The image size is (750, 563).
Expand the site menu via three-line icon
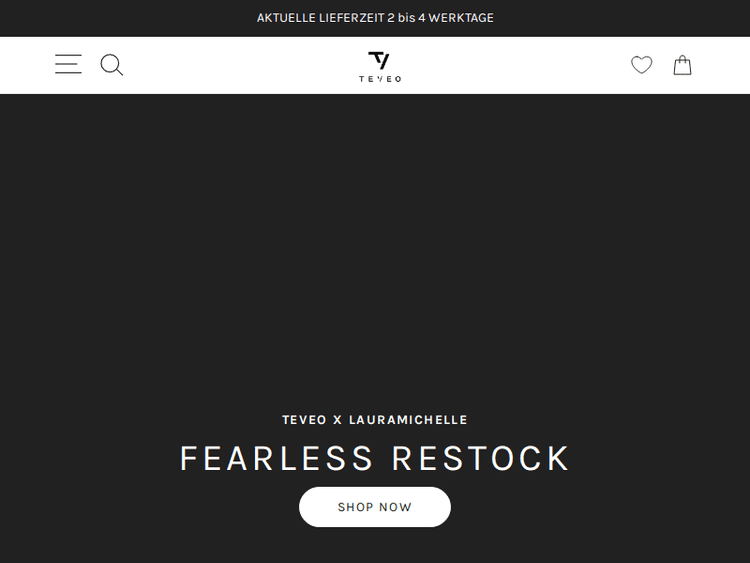point(68,64)
